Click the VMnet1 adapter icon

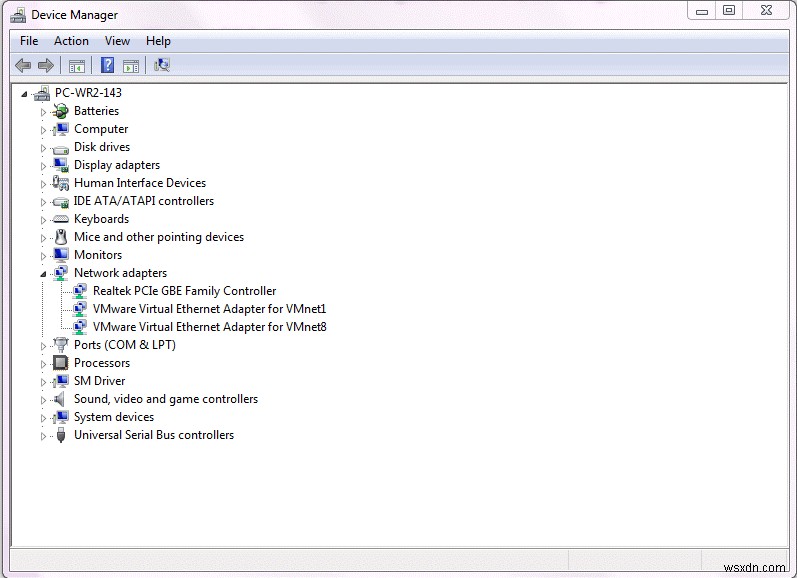click(79, 309)
